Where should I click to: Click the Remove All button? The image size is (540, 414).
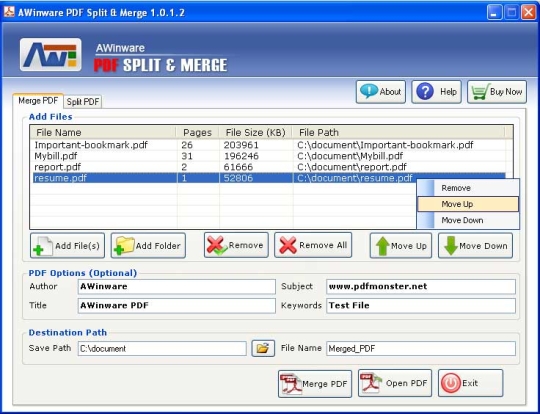click(x=313, y=245)
